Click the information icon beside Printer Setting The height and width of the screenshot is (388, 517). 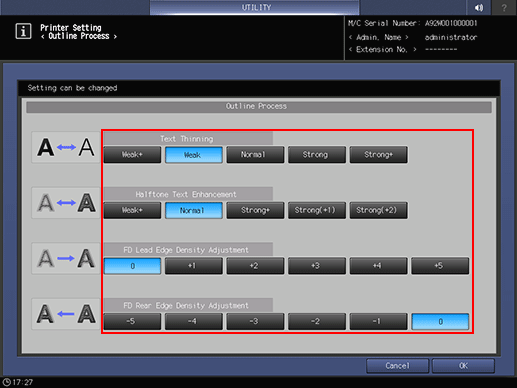click(x=23, y=31)
